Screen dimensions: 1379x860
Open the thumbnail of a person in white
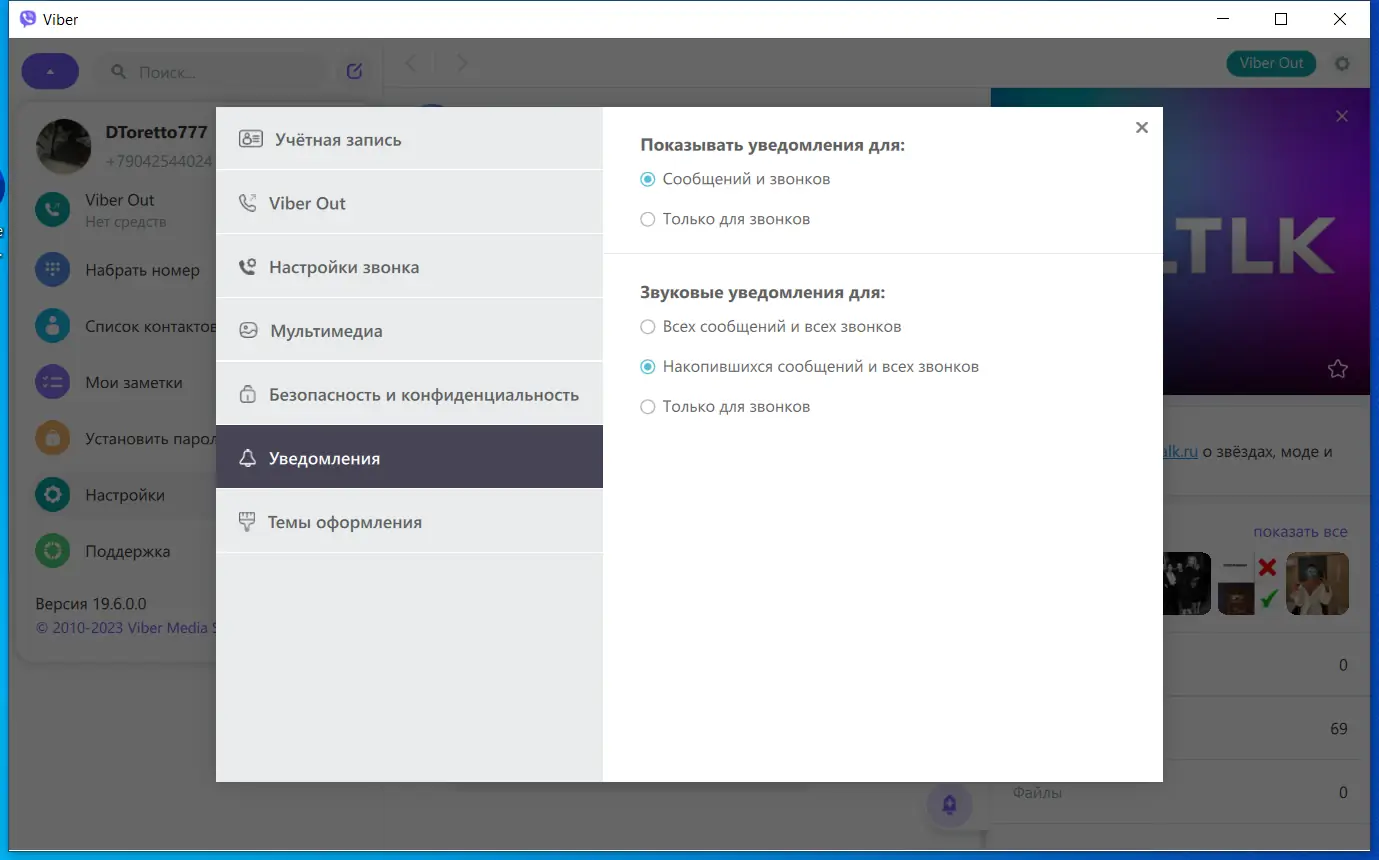point(1318,583)
